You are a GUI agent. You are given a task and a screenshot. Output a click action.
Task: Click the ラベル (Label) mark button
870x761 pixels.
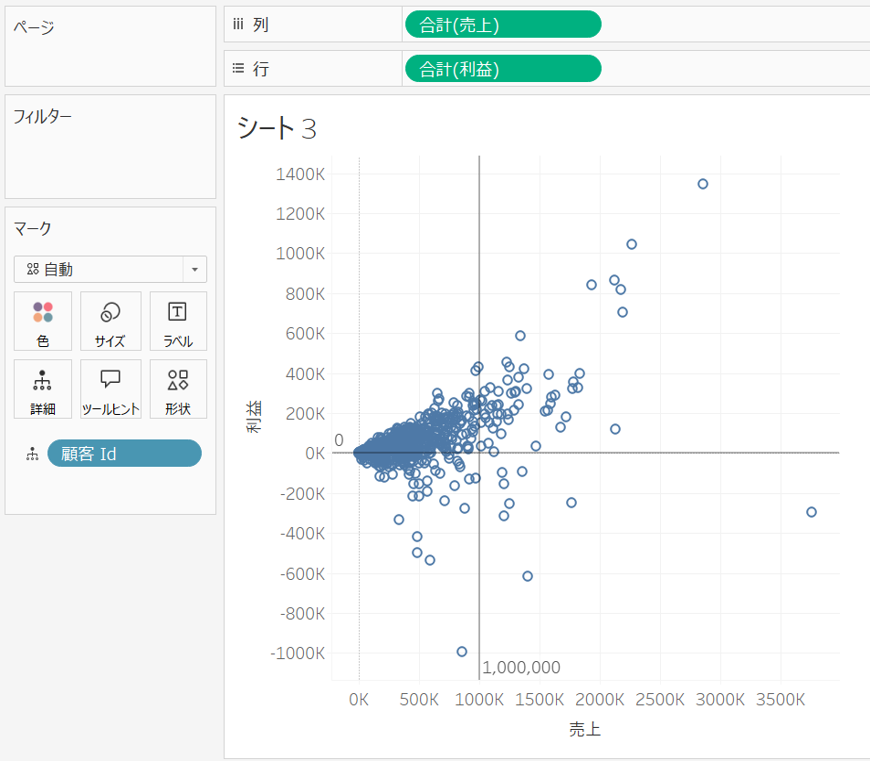tap(178, 321)
